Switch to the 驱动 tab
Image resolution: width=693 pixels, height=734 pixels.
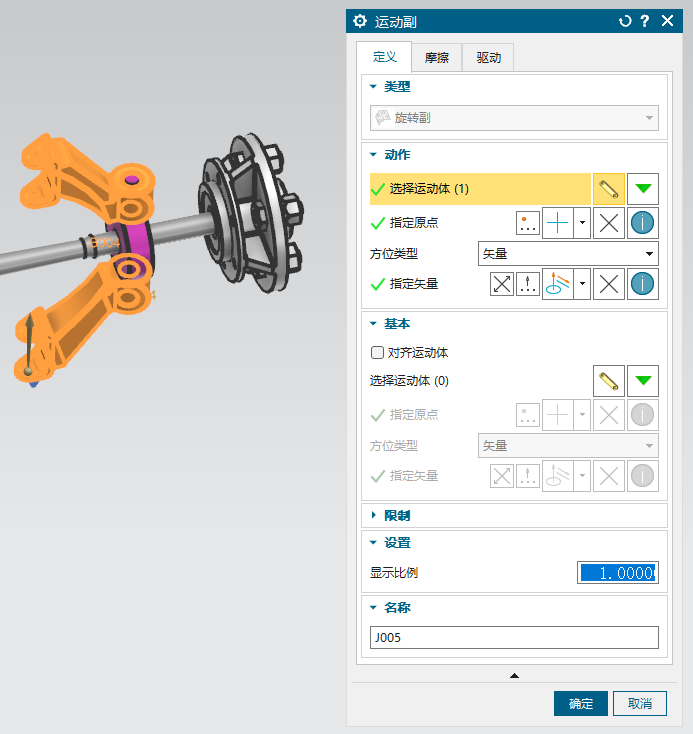(488, 58)
